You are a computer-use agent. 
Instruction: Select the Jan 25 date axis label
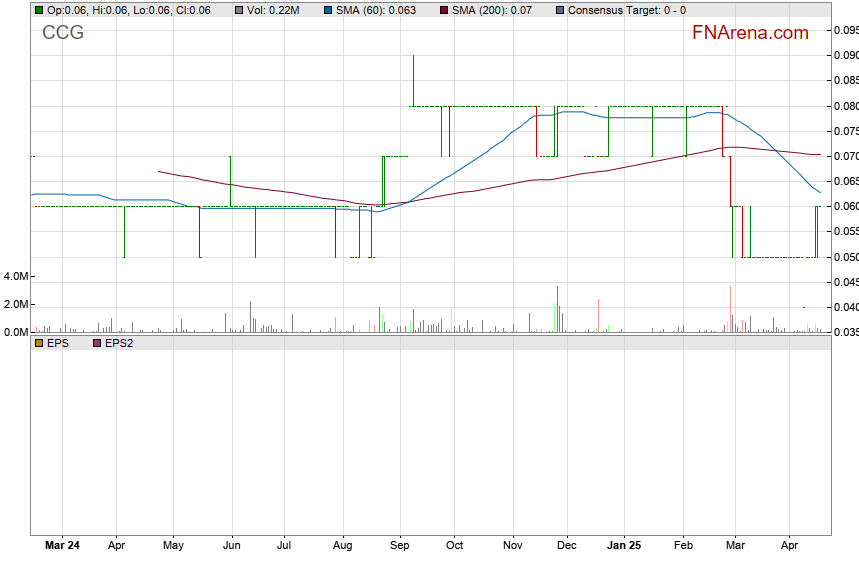tap(625, 547)
